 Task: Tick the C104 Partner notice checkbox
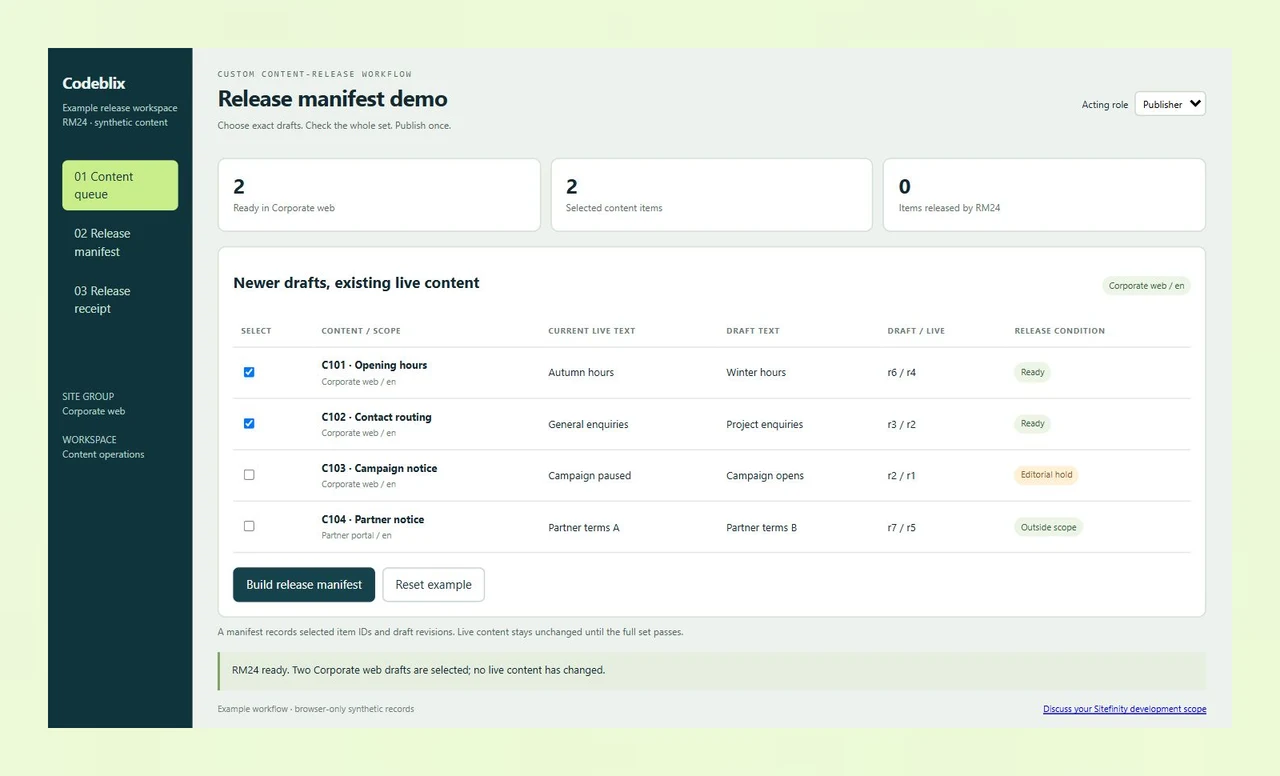pos(249,526)
